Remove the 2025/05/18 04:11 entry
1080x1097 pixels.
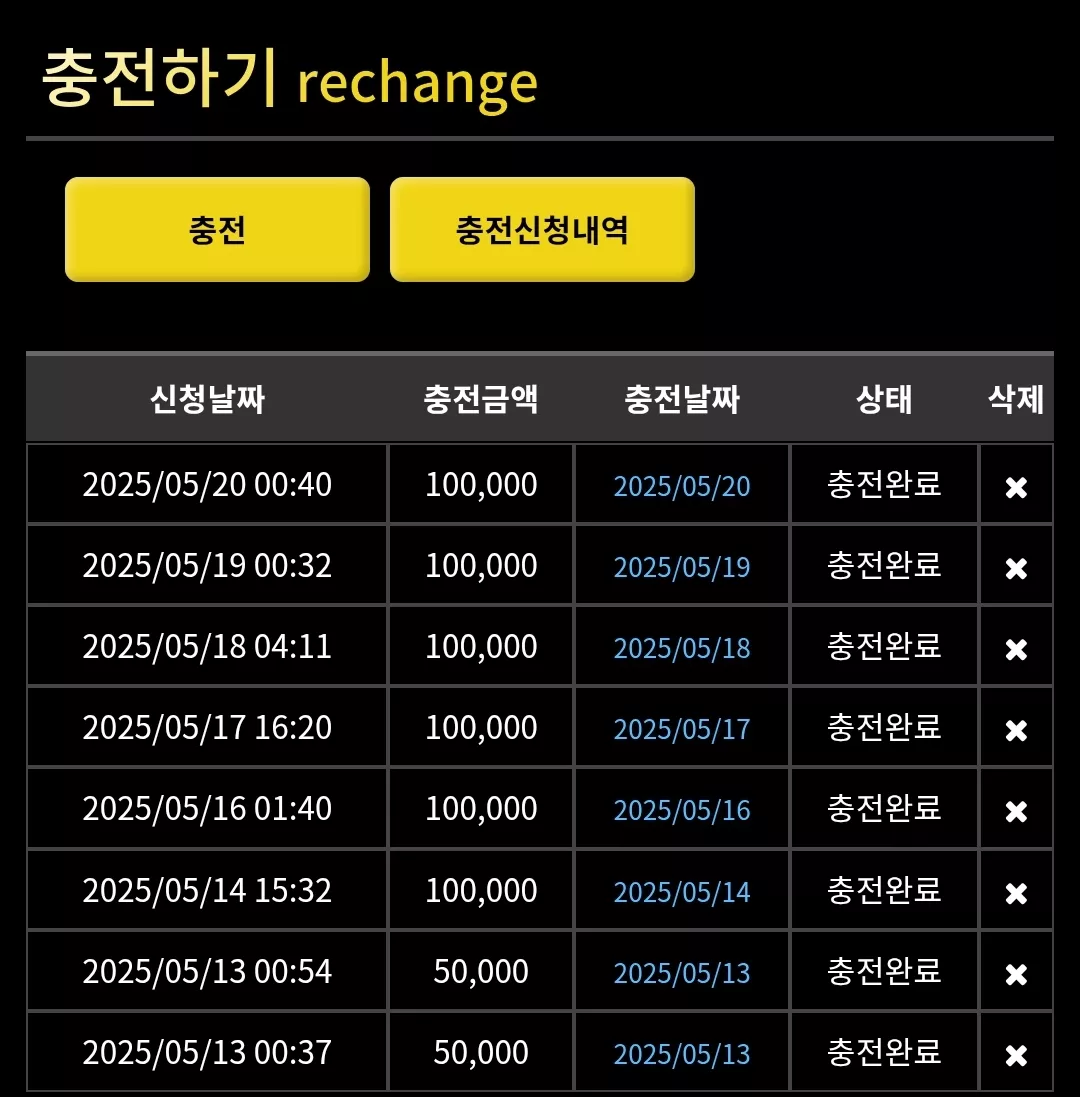coord(1016,649)
